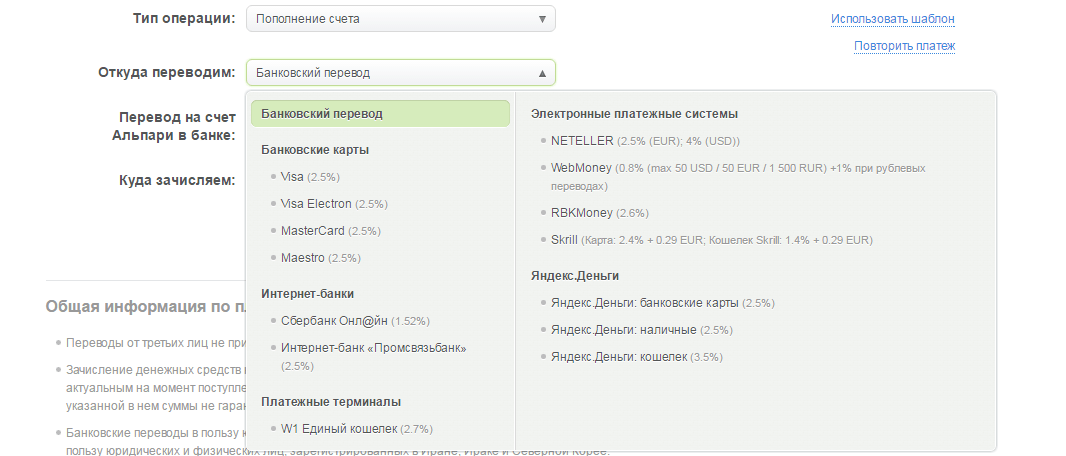Click Перевод на счет Альпари label

click(173, 126)
